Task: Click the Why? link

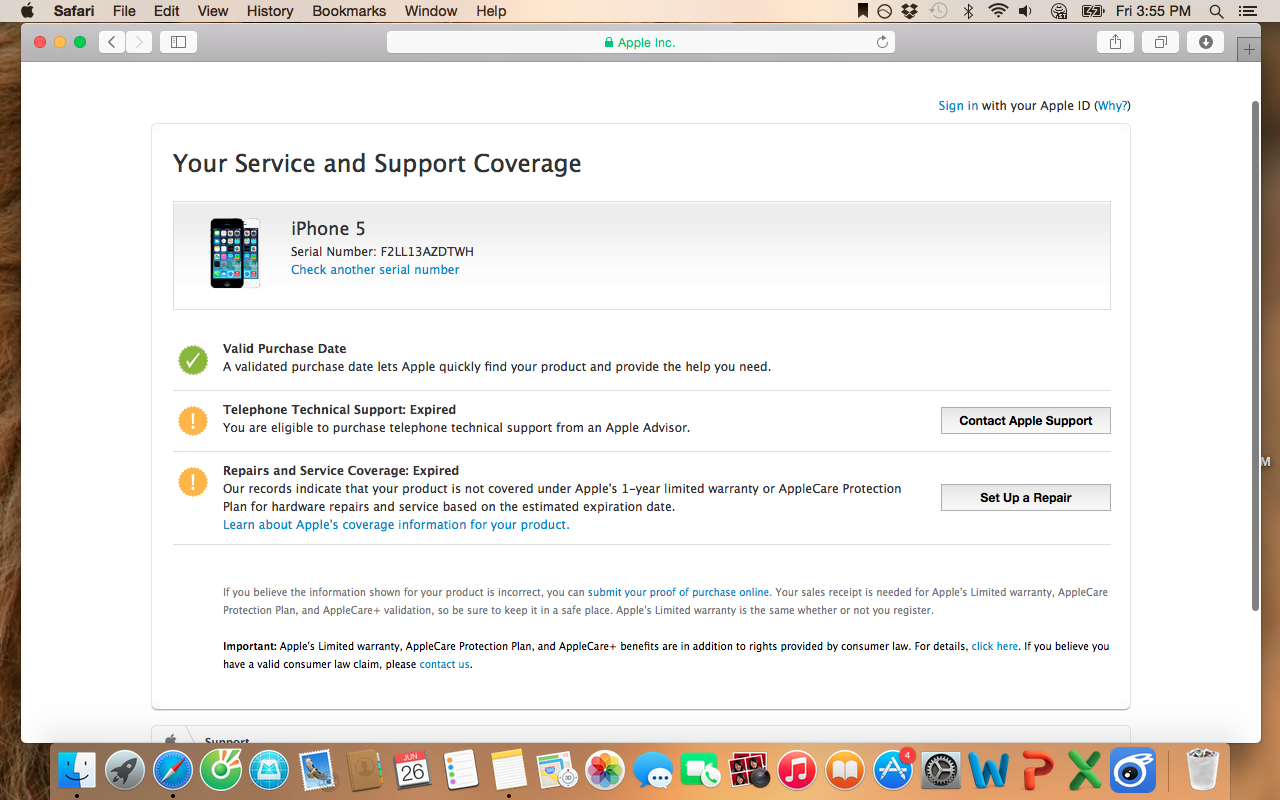Action: [x=1112, y=106]
